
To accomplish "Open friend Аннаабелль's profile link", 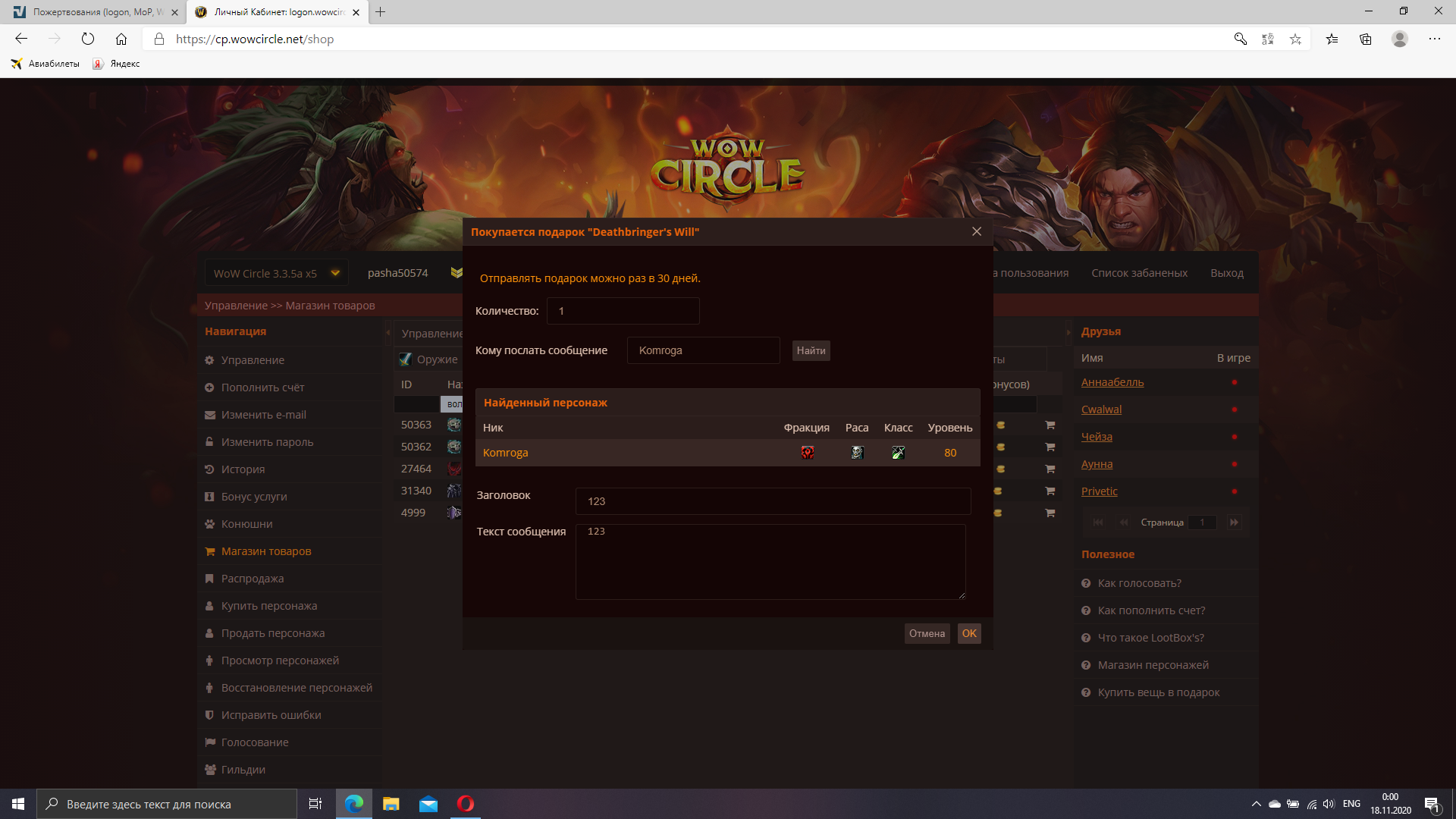I will pos(1112,382).
